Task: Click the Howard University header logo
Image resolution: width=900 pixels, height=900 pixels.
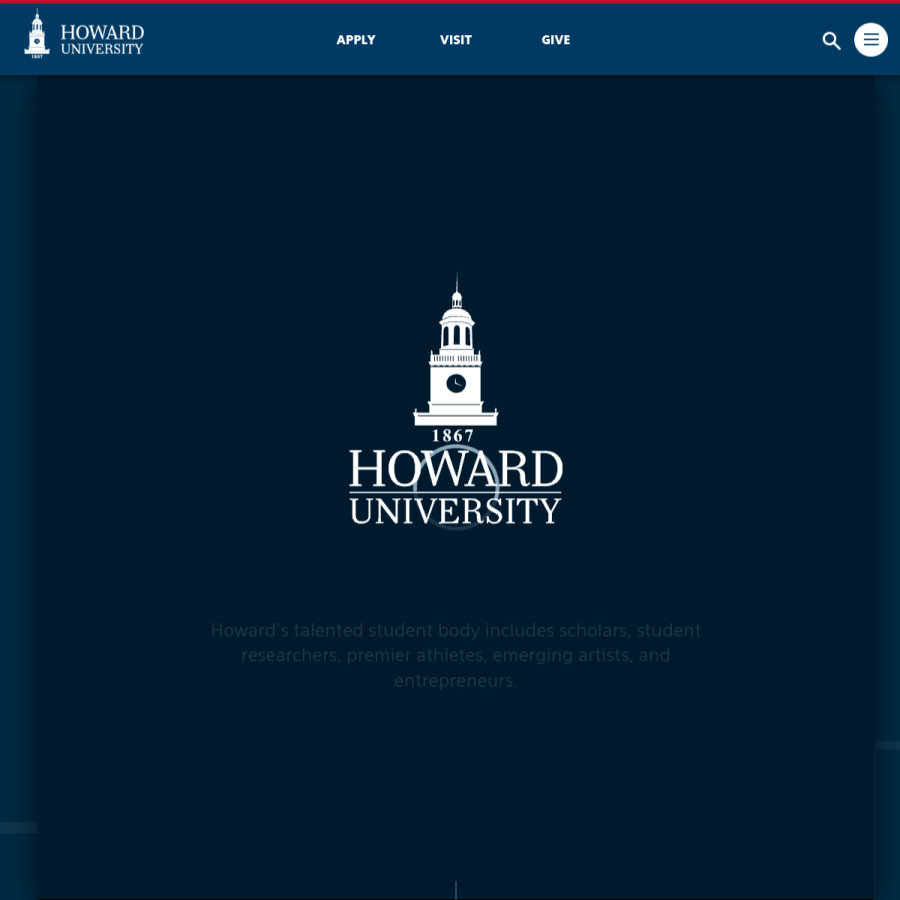Action: point(84,34)
